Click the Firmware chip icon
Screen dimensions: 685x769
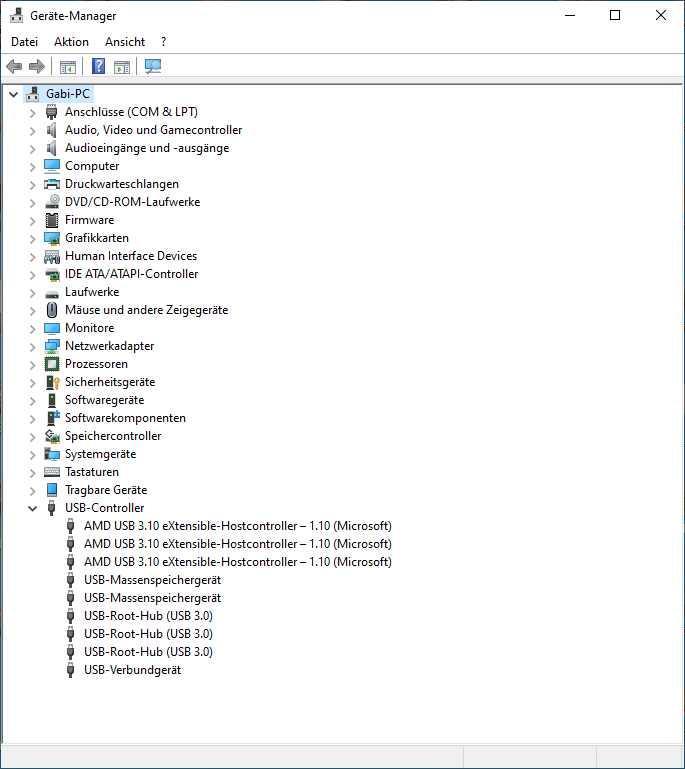tap(51, 220)
